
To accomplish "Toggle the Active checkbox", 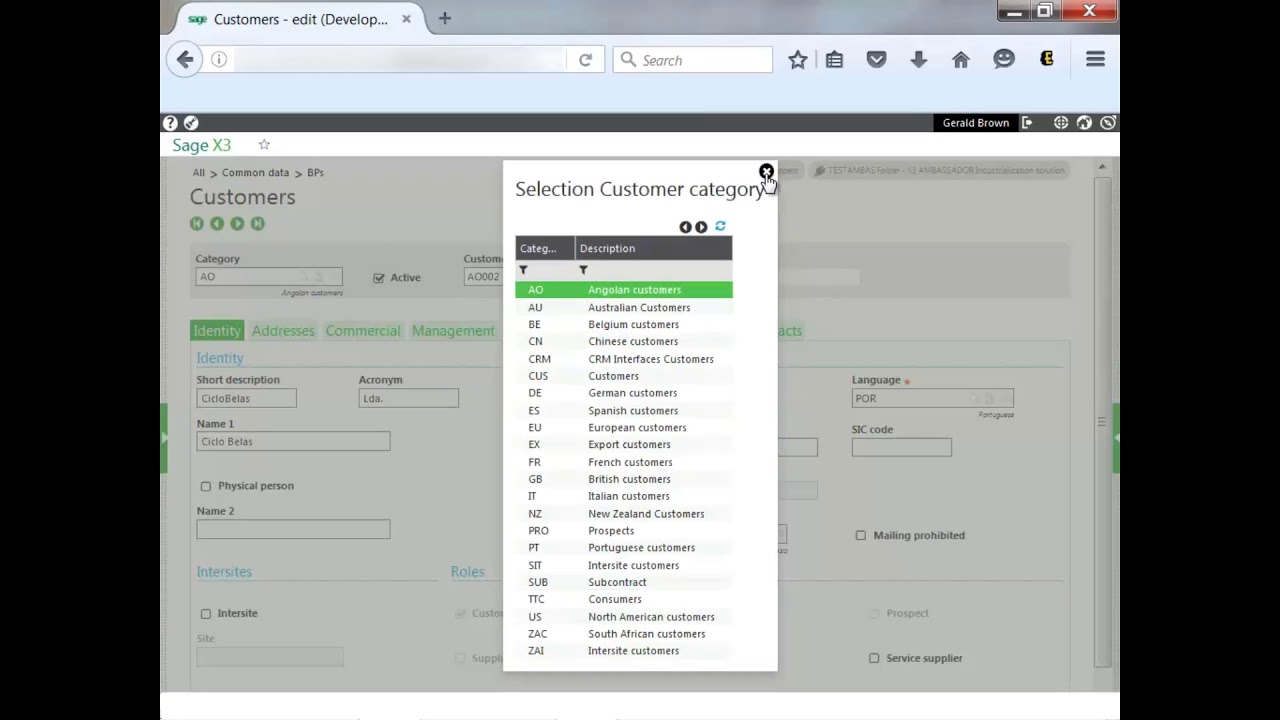I will (379, 278).
